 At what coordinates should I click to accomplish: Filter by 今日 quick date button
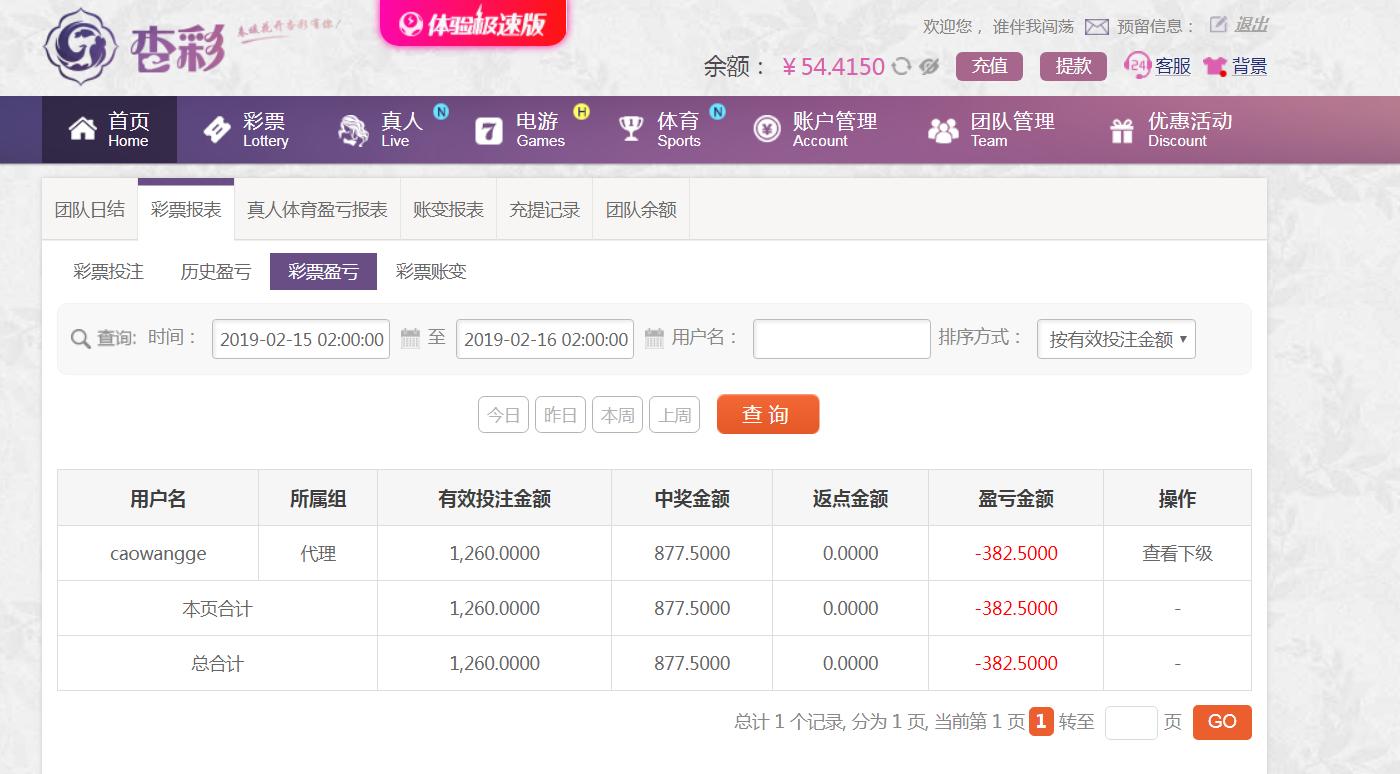tap(504, 415)
